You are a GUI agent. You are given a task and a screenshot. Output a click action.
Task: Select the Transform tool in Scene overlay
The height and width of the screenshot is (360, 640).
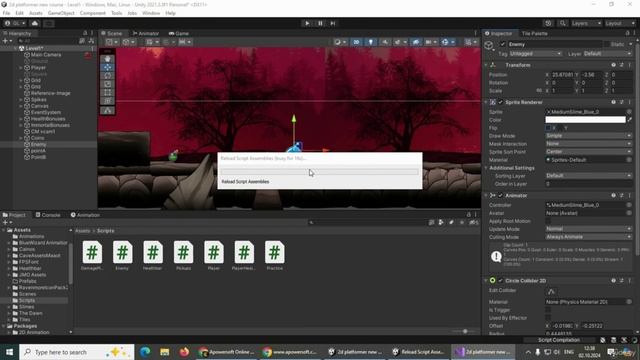click(107, 101)
